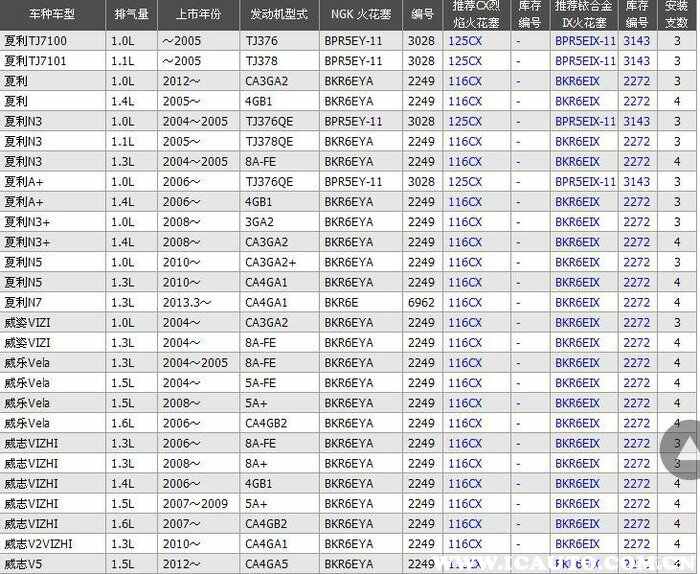This screenshot has width=700, height=574.
Task: Open the 116CX link in the 夏利N5 1.0L row
Action: point(465,262)
